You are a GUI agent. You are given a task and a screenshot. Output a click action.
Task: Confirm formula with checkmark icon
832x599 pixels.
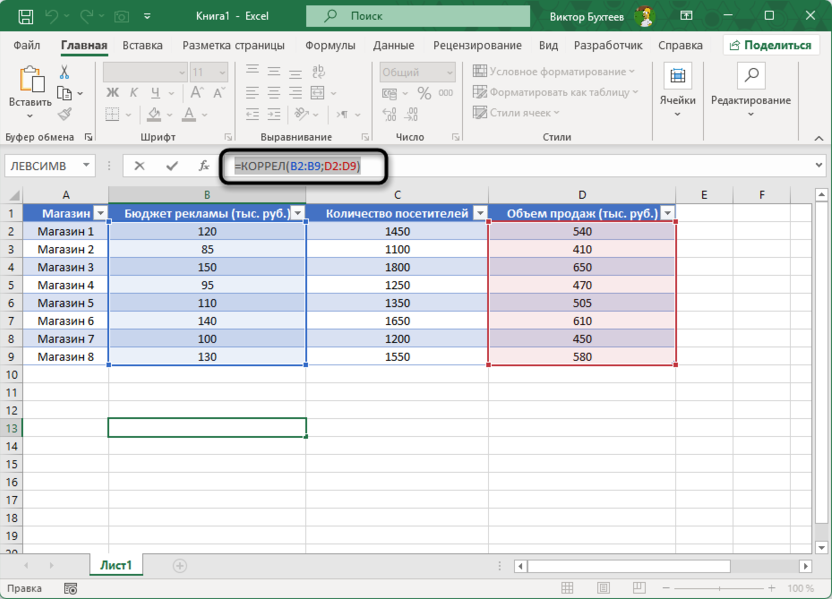pyautogui.click(x=172, y=166)
